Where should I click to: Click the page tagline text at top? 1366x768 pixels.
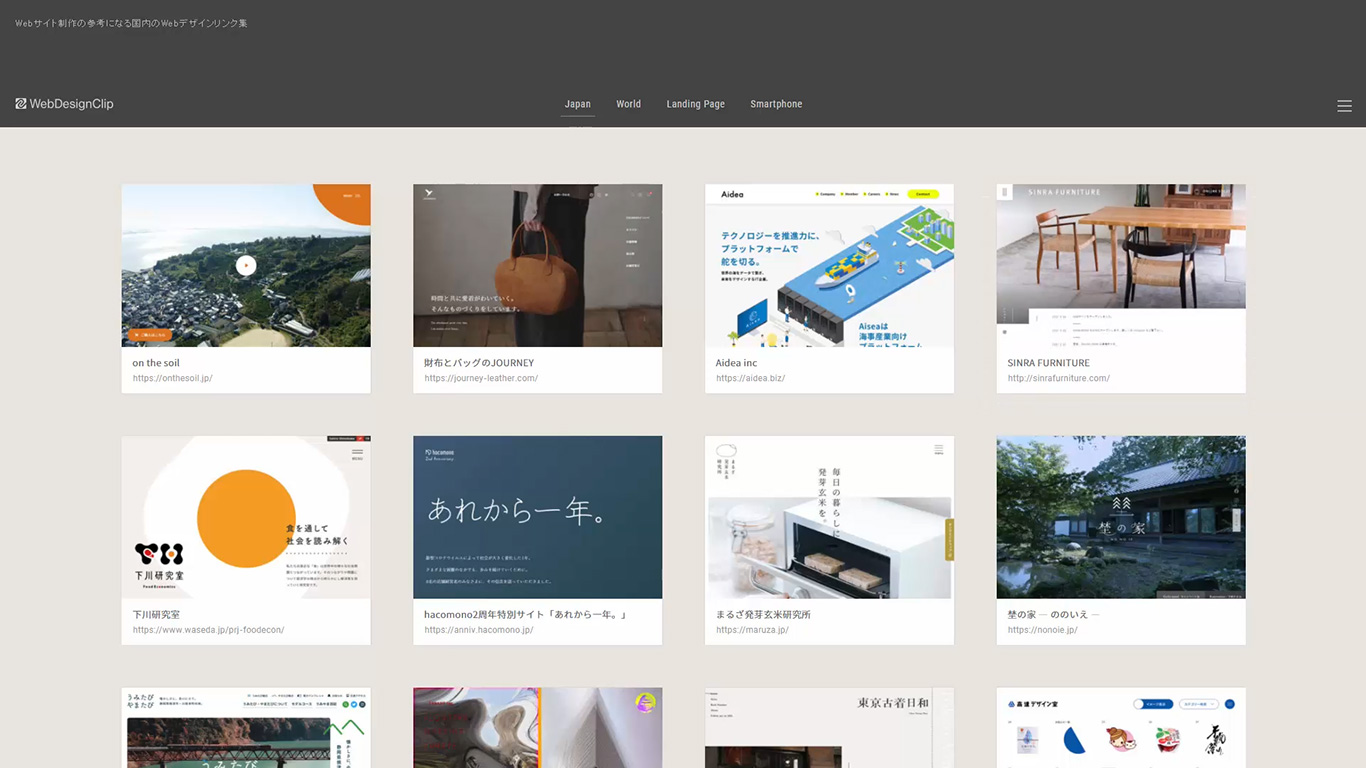point(131,23)
